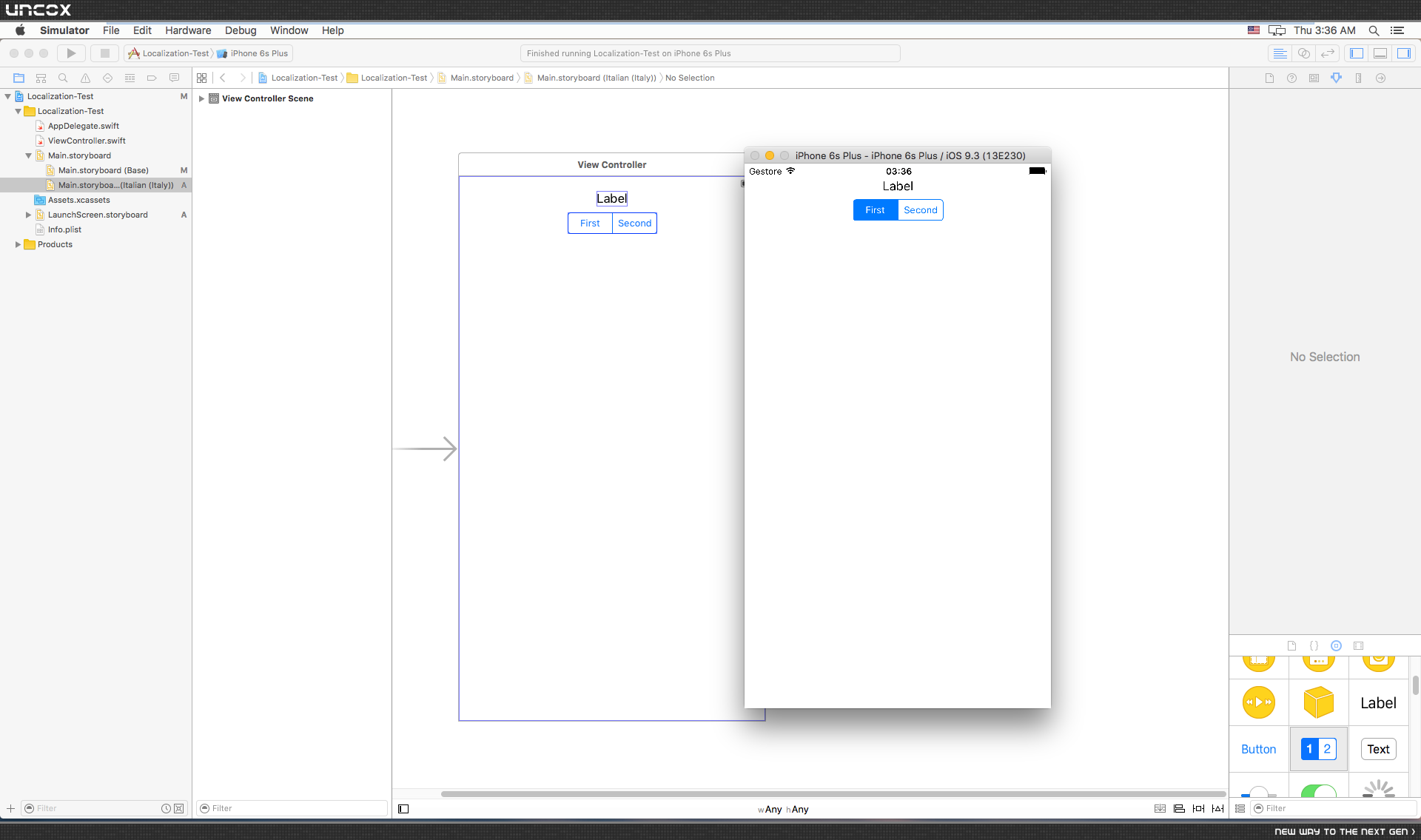The width and height of the screenshot is (1421, 840).
Task: Open the Symbol navigator
Action: 41,78
